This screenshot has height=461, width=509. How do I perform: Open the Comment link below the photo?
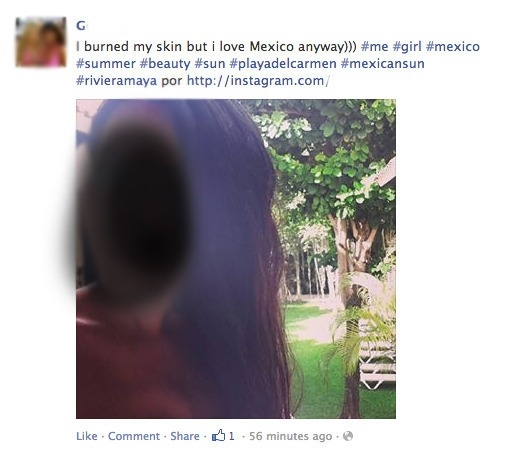(x=134, y=436)
